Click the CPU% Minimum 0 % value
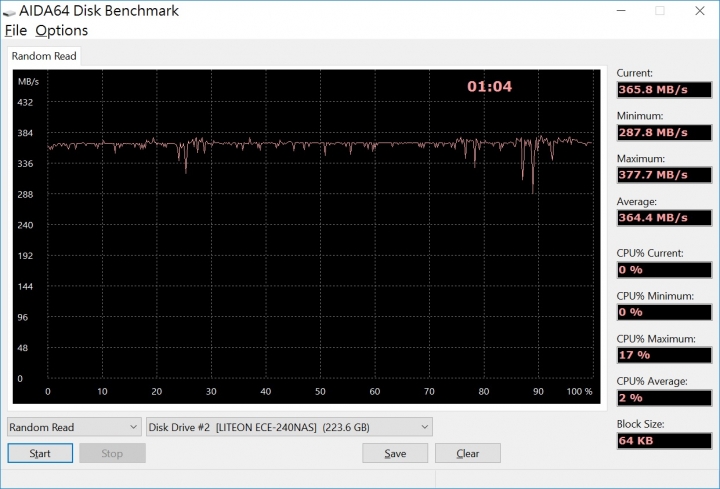 pos(664,312)
